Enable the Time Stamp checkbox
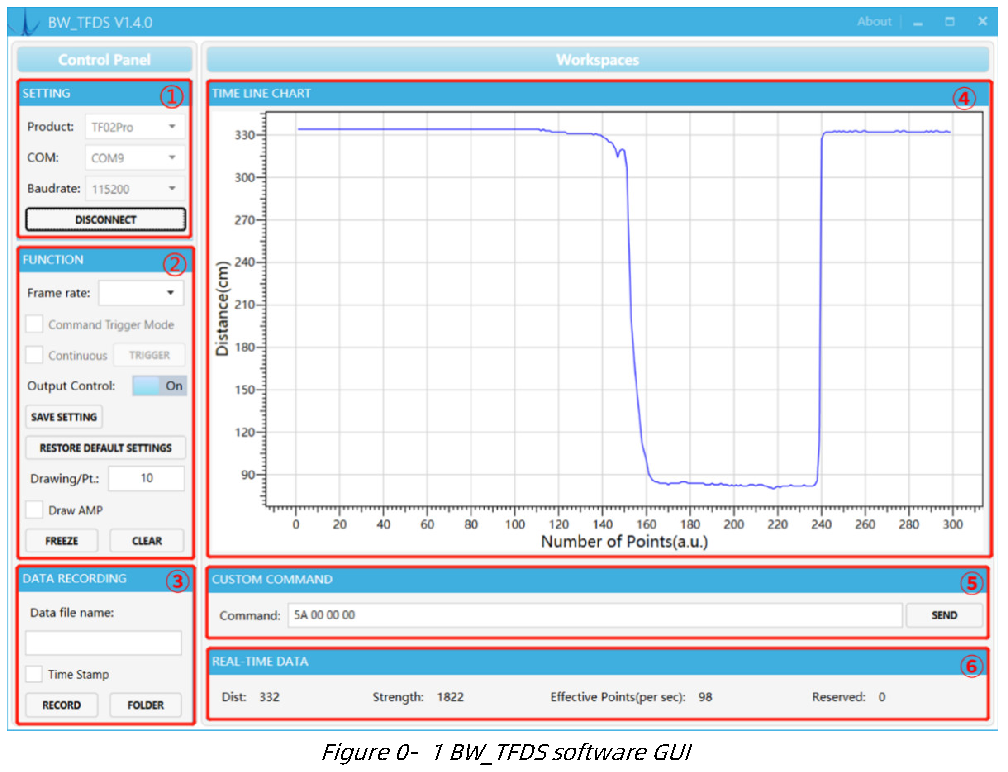 pos(34,674)
